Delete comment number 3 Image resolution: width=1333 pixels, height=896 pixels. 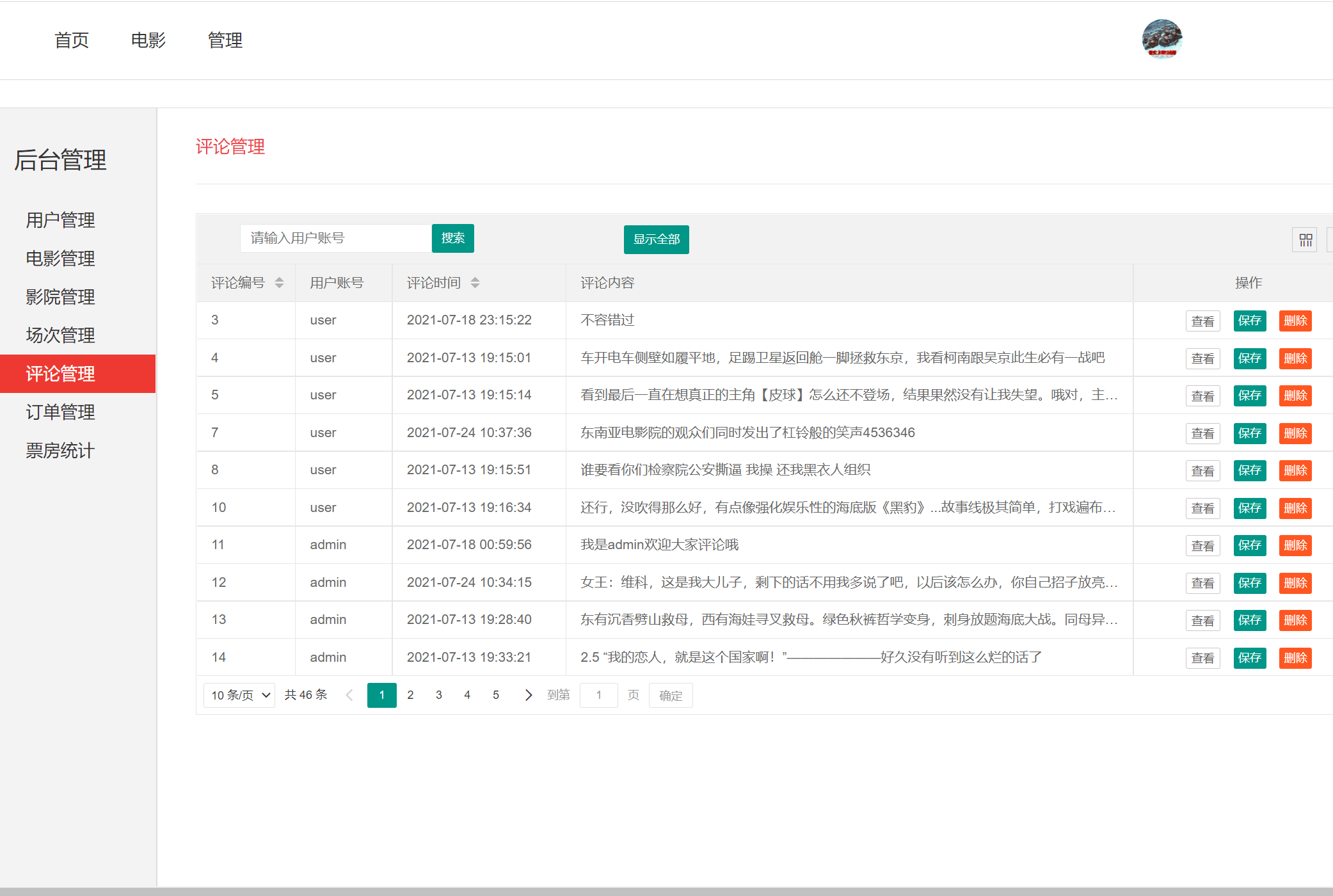click(x=1295, y=321)
